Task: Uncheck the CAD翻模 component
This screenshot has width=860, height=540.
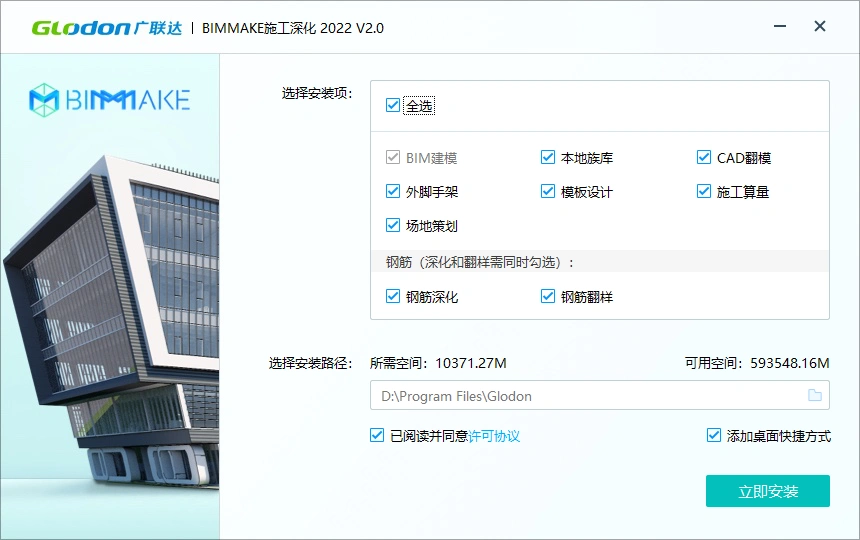Action: pos(704,158)
